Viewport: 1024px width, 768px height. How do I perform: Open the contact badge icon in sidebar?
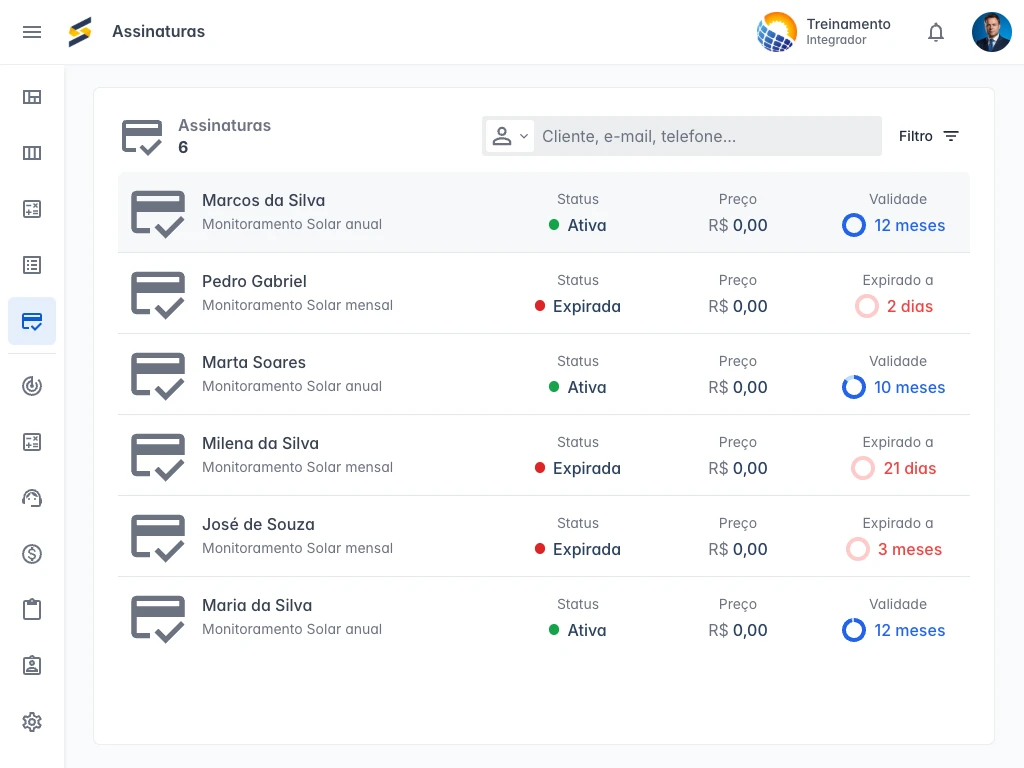[32, 665]
